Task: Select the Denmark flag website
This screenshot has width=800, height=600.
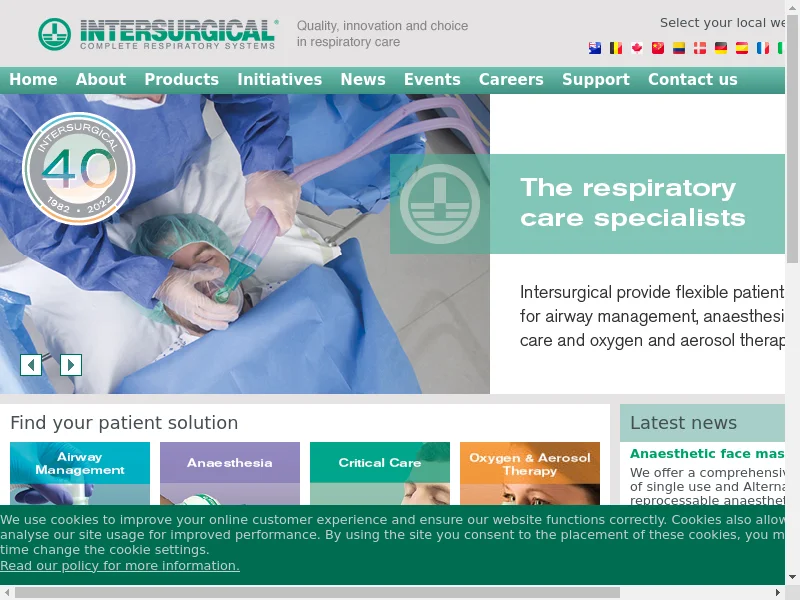Action: (699, 48)
